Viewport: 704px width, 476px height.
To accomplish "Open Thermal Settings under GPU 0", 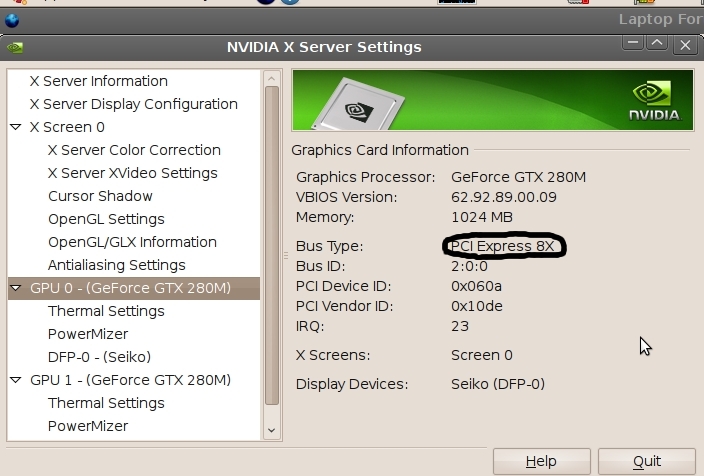I will (106, 311).
